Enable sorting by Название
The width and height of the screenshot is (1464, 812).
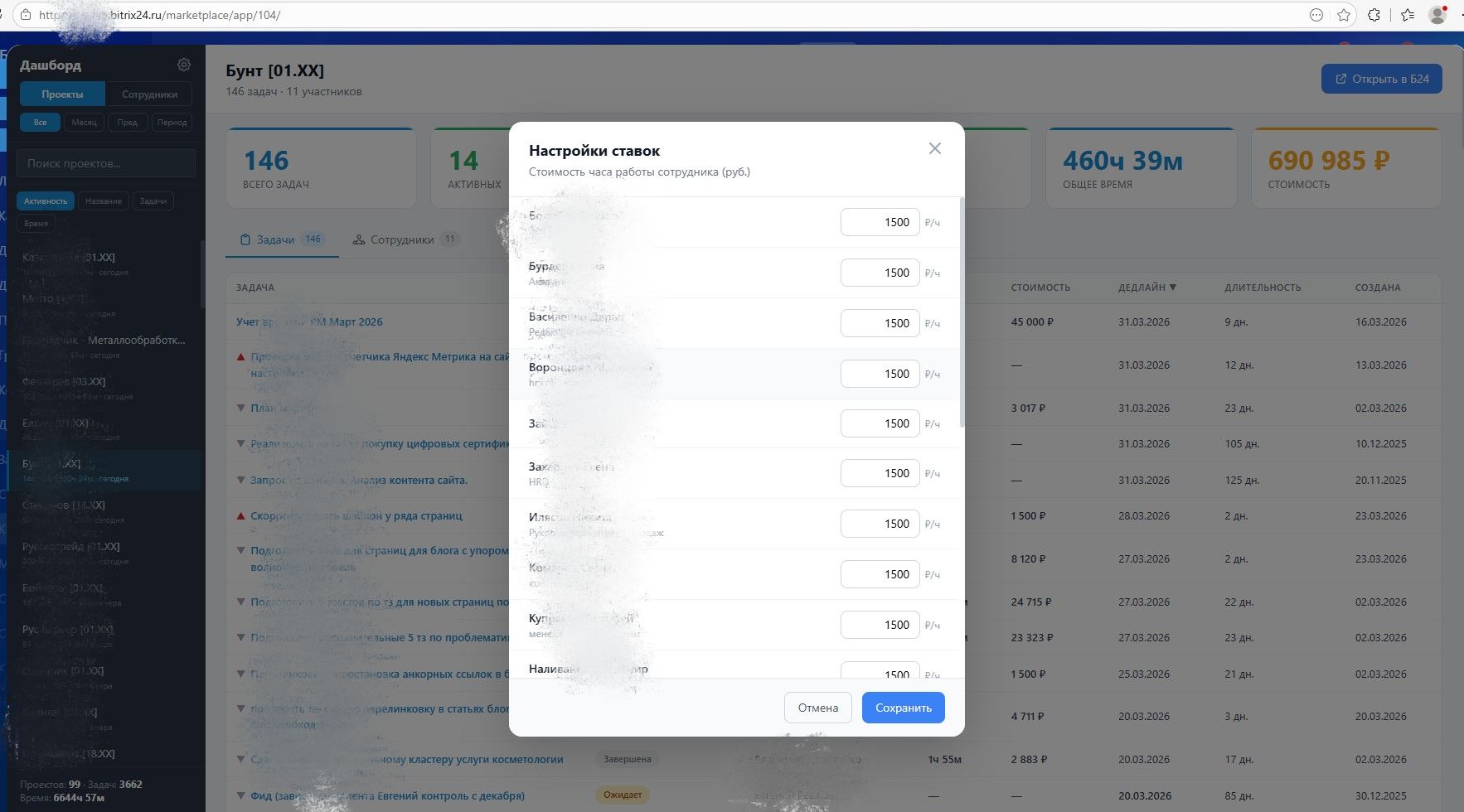104,201
